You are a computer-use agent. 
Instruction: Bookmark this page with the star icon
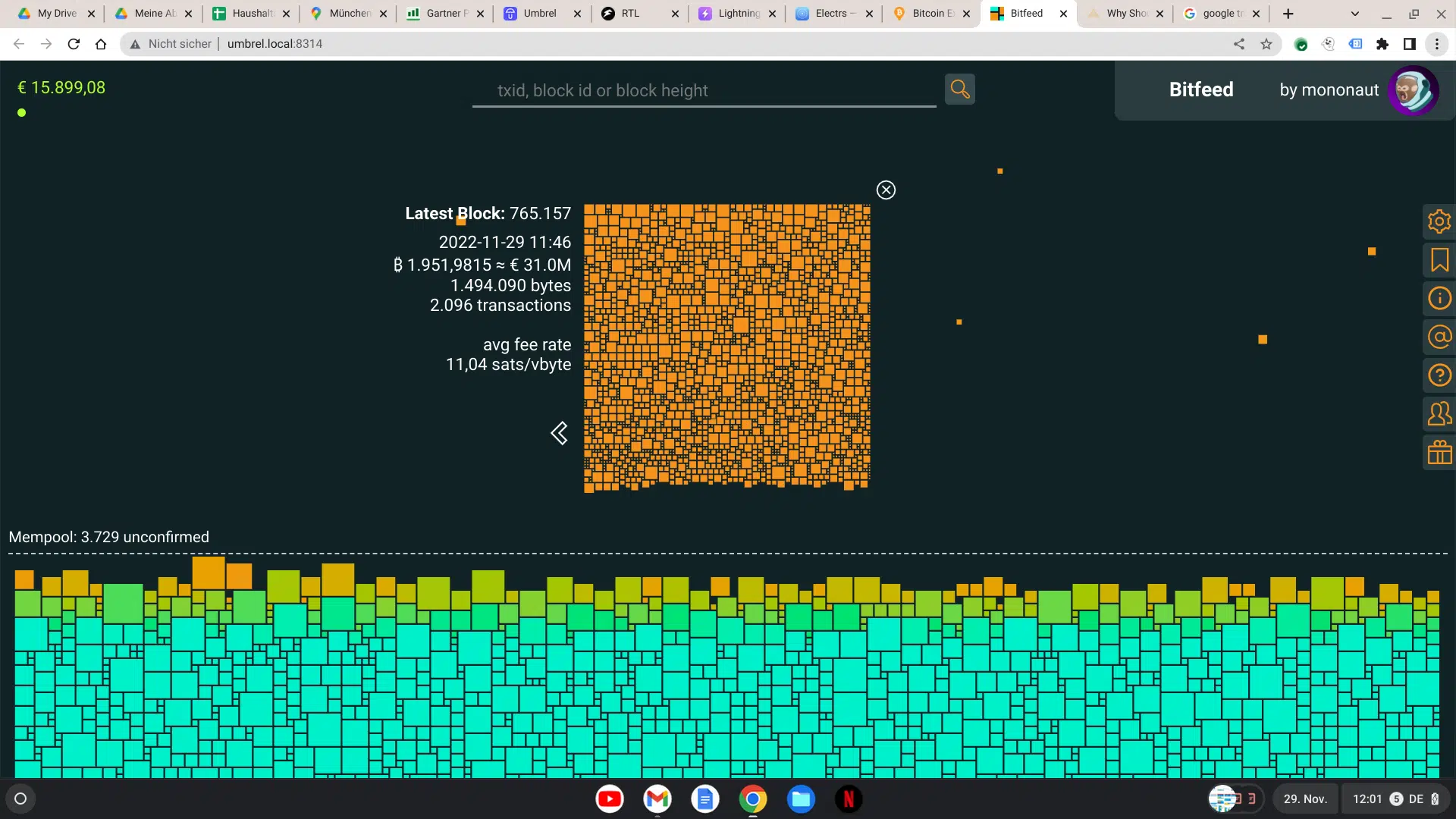coord(1266,44)
